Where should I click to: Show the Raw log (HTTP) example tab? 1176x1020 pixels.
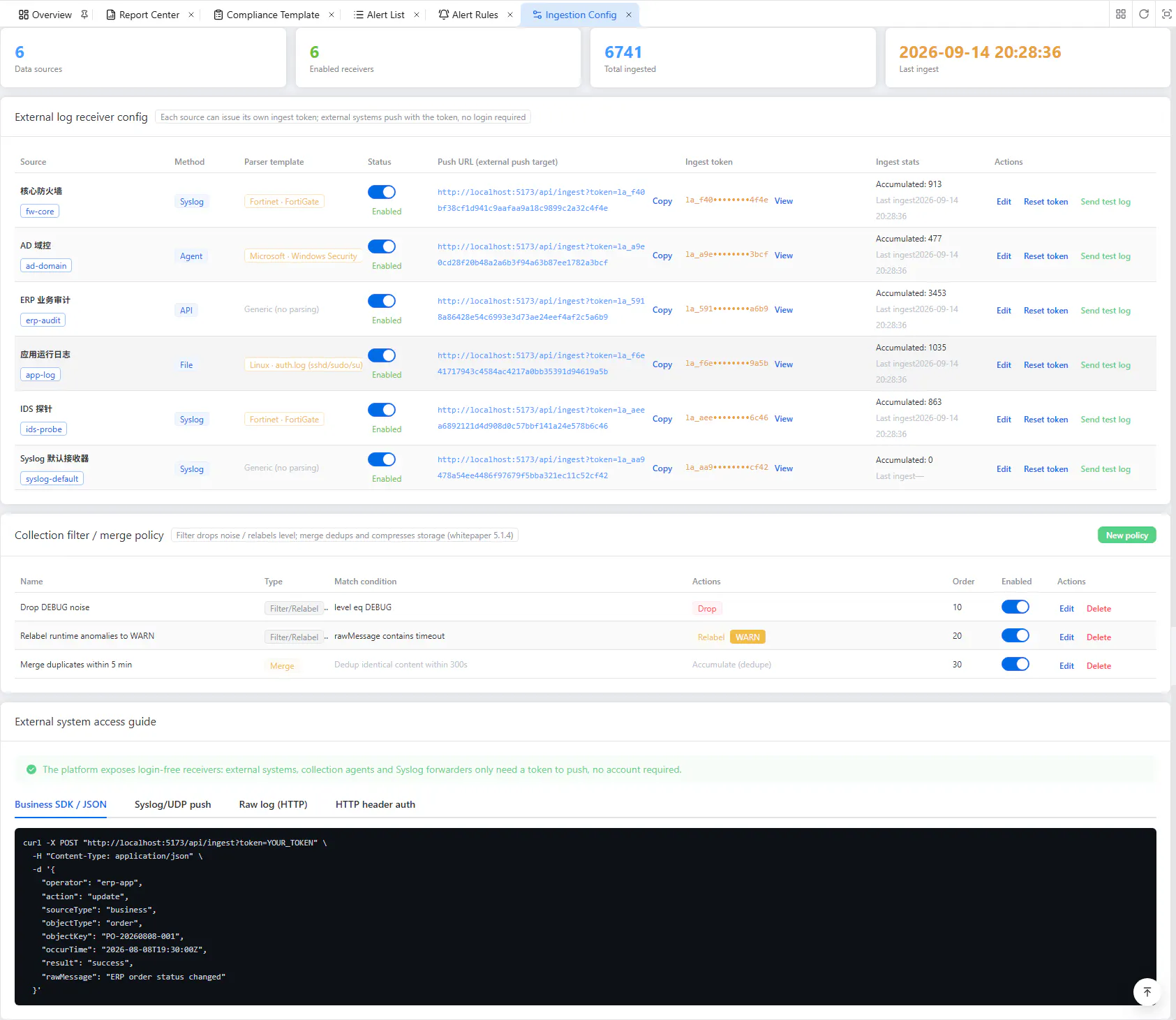pos(274,804)
